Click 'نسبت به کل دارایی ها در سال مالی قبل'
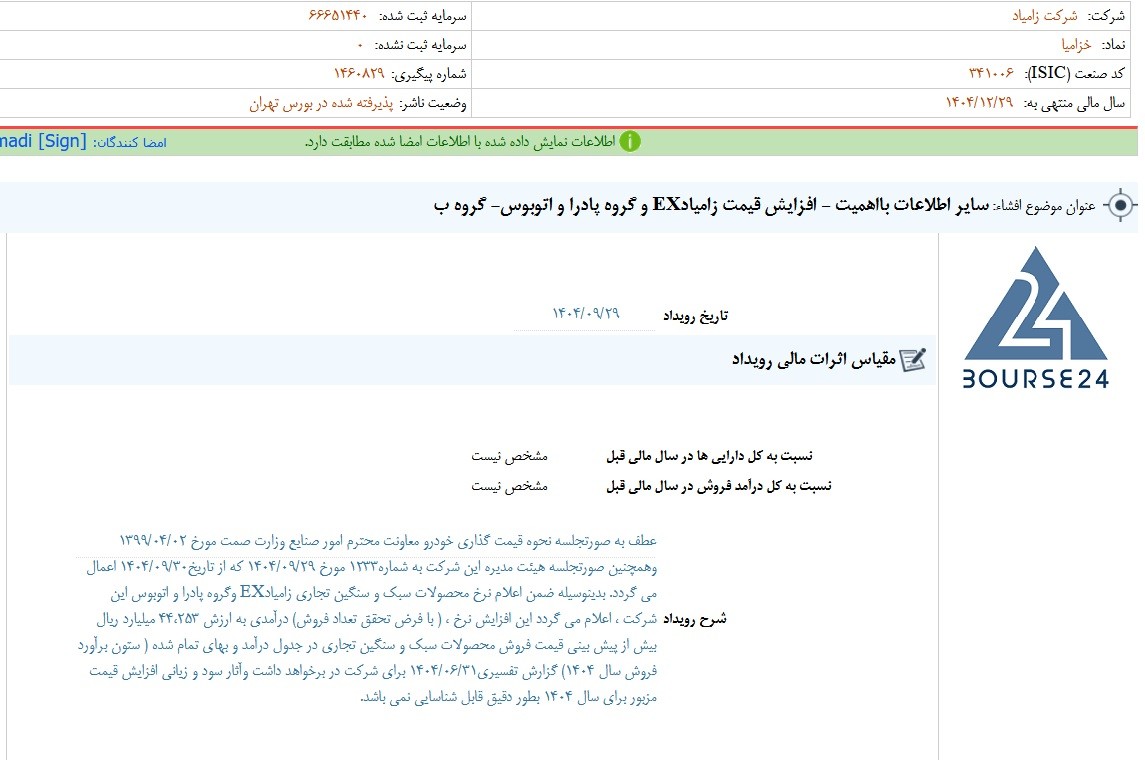This screenshot has height=760, width=1145. [x=709, y=456]
